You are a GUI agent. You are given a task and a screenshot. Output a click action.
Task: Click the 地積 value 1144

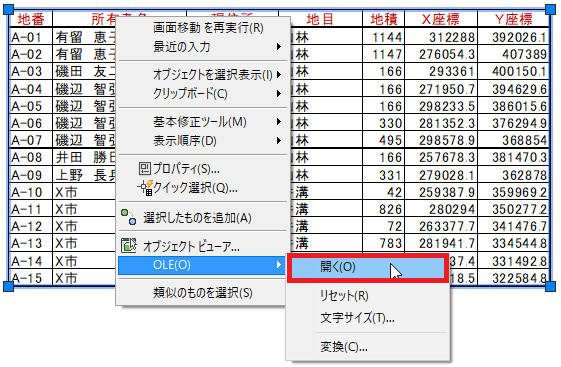387,37
